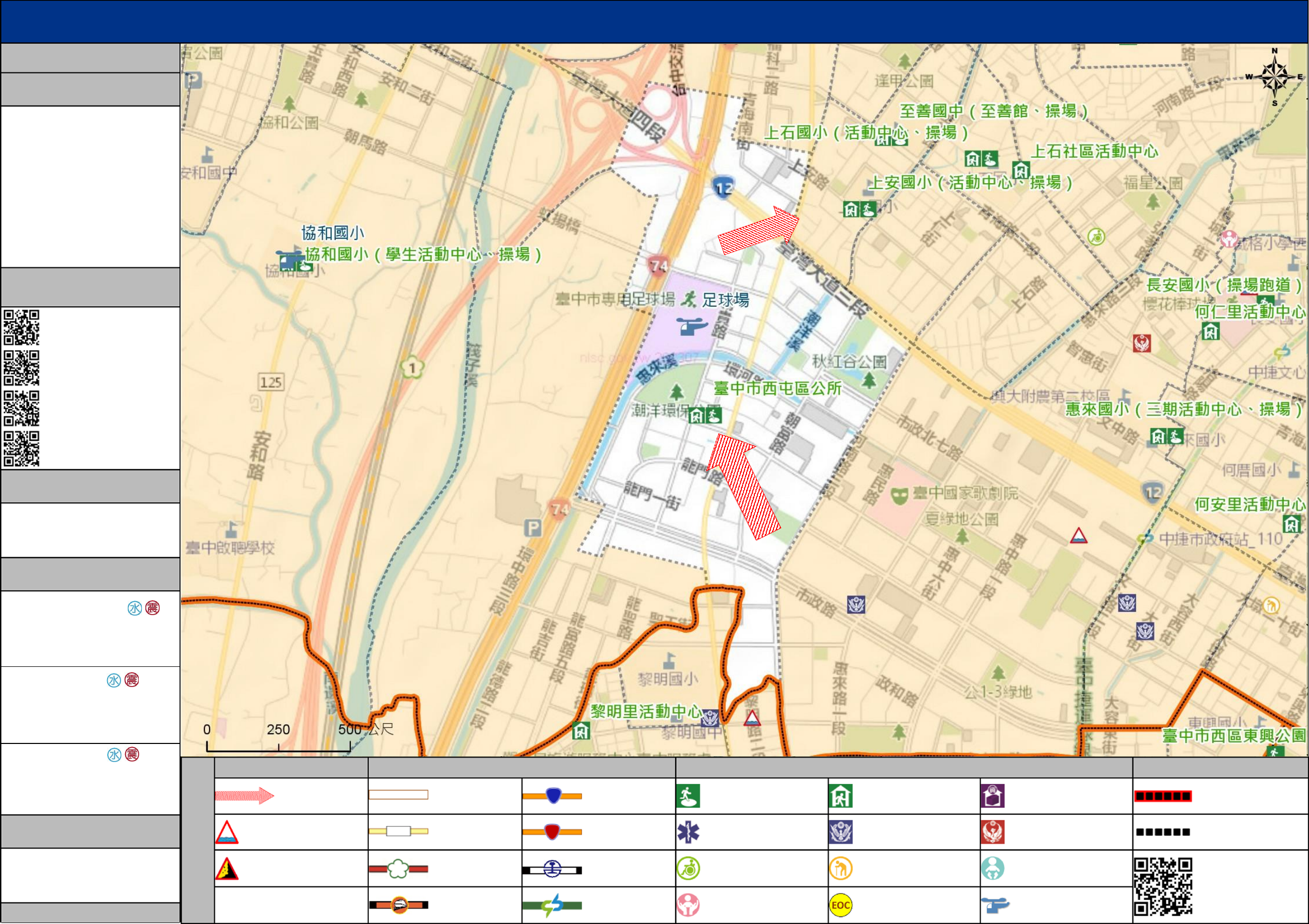Select the indoor shelter house legend icon
The image size is (1309, 924).
[841, 796]
